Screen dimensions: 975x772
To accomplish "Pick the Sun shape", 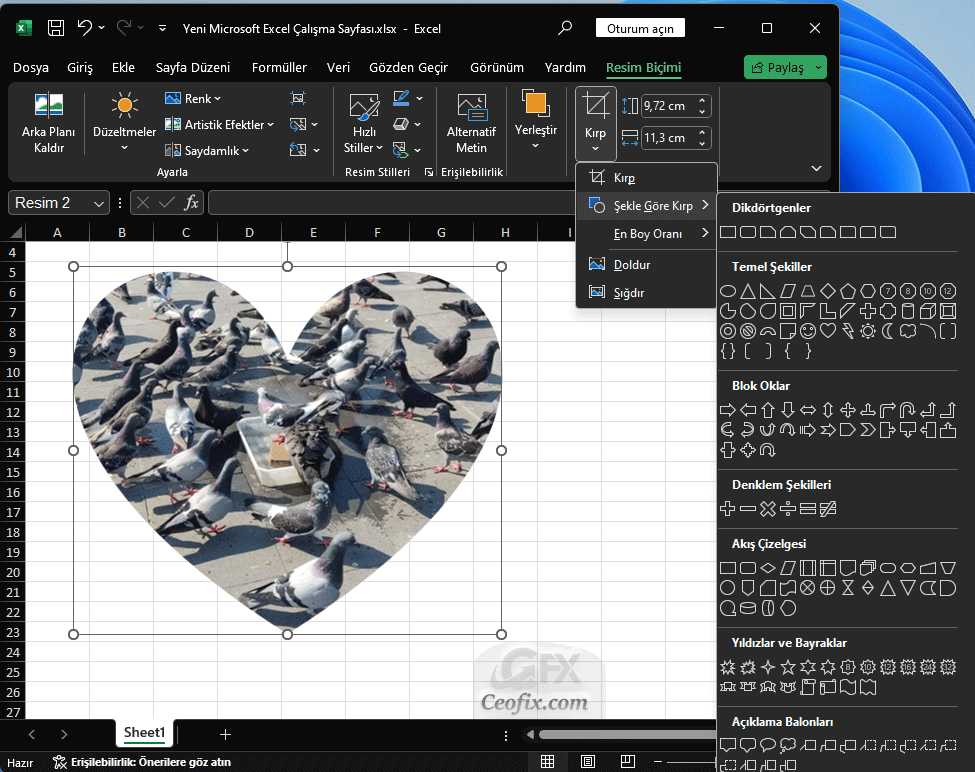I will (867, 331).
